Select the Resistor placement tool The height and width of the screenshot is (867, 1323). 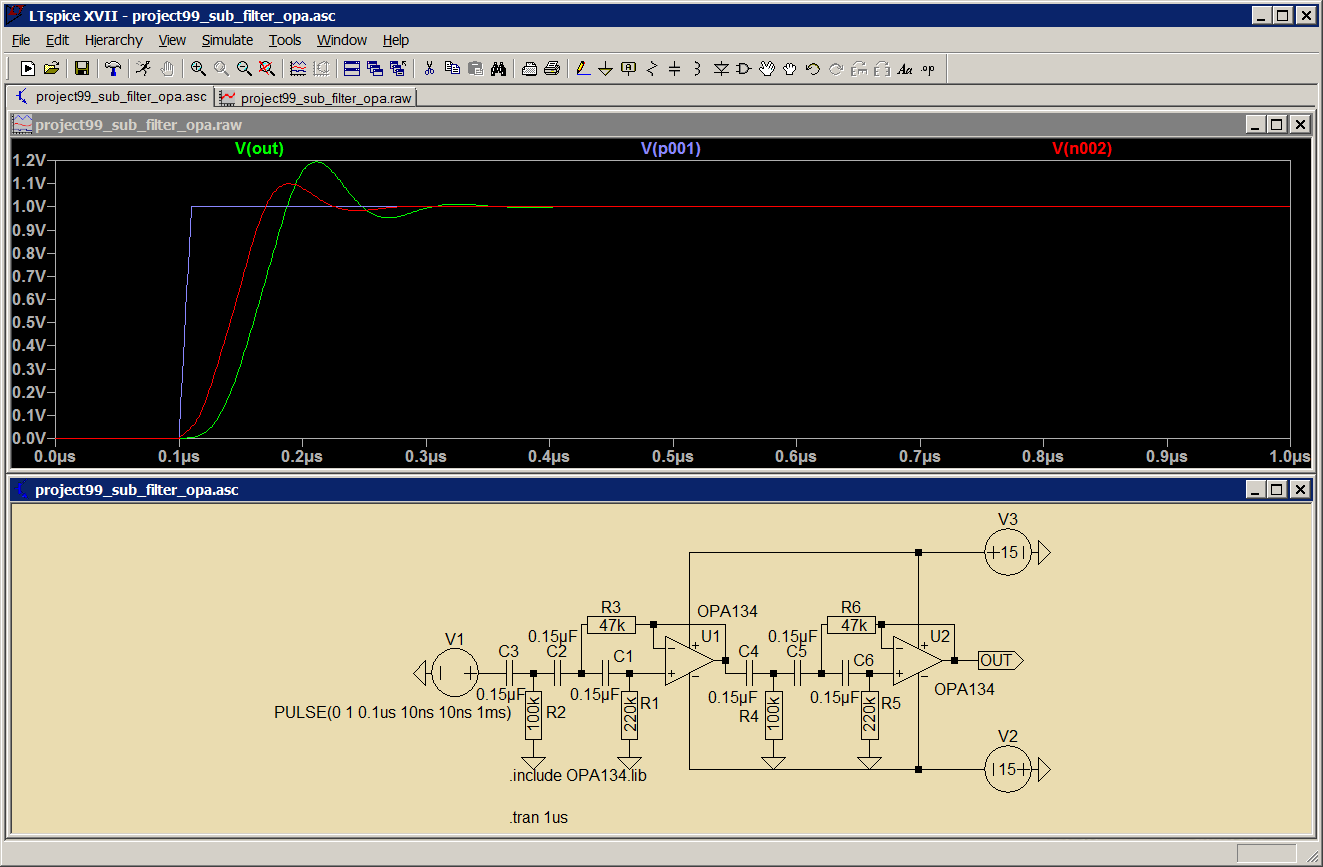(652, 68)
